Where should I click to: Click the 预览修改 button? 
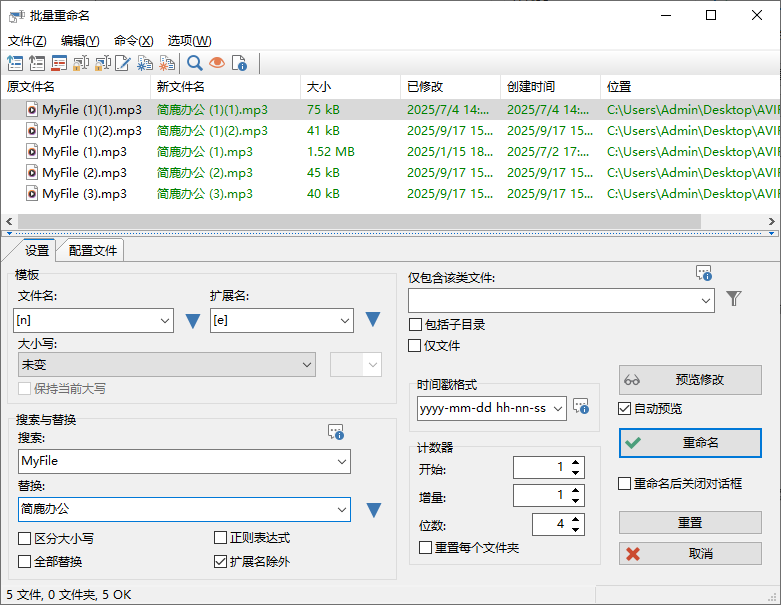point(690,380)
